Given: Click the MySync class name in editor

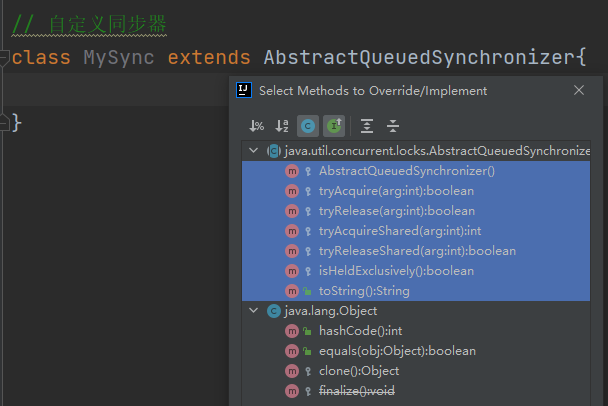Looking at the screenshot, I should 119,58.
